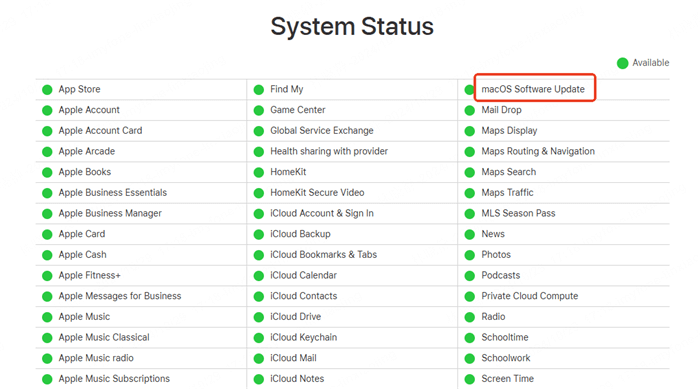Click the status dot for iCloud Calendar
Screen dimensions: 700x389
pyautogui.click(x=258, y=276)
